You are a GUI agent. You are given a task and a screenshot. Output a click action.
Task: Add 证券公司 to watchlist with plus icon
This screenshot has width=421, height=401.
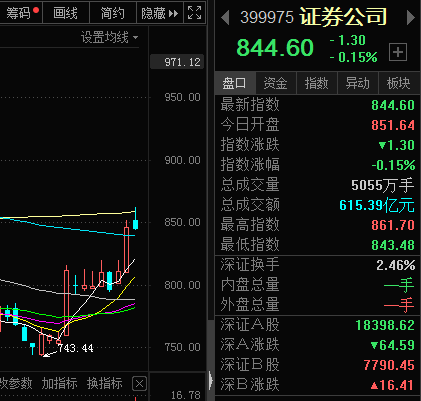[x=398, y=52]
